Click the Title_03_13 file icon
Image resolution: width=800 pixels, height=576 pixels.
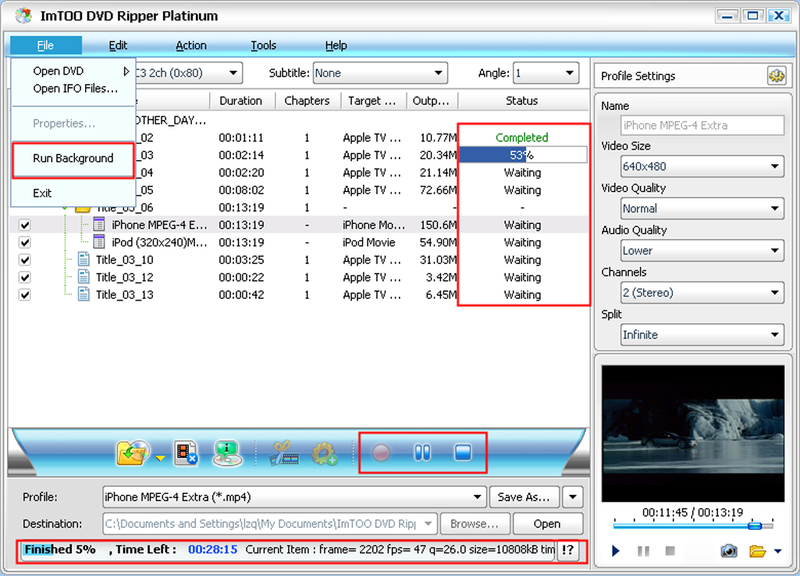click(x=84, y=294)
